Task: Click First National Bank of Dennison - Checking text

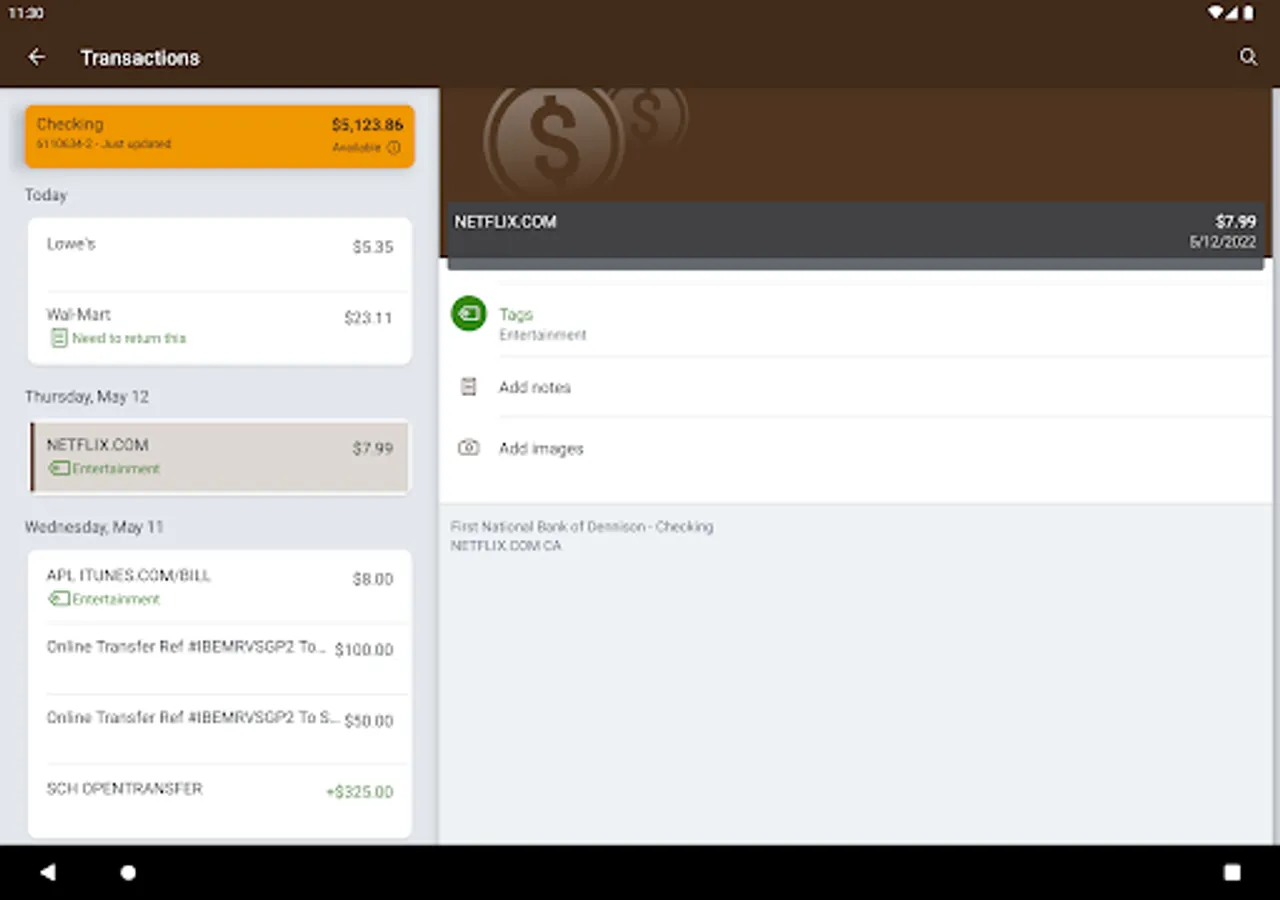Action: point(582,527)
